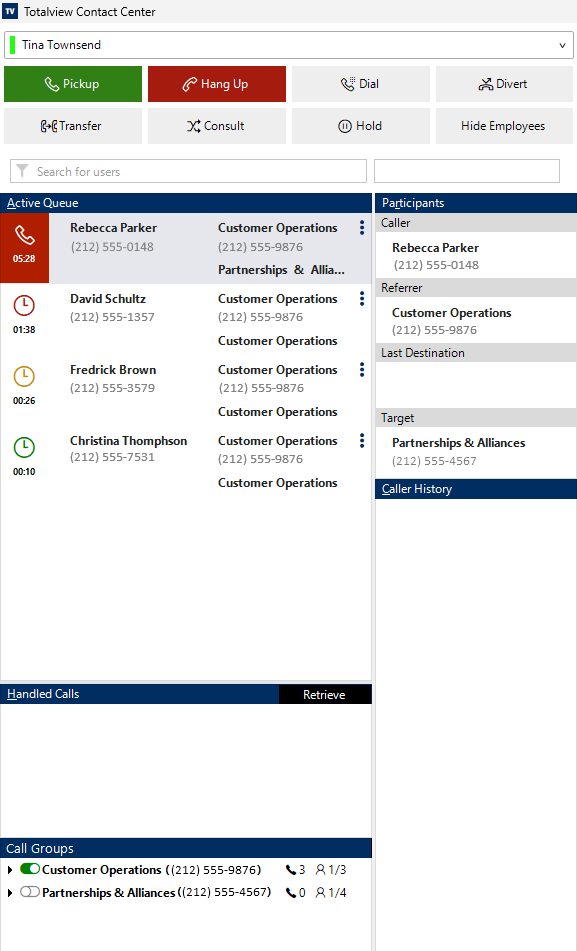Click the red phone icon for Rebecca Parker's call
577x951 pixels.
click(24, 235)
